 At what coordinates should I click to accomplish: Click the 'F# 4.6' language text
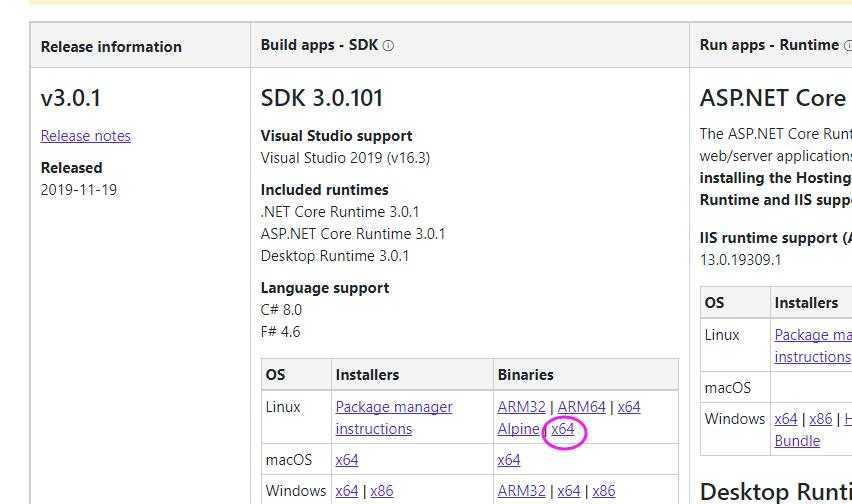click(280, 332)
